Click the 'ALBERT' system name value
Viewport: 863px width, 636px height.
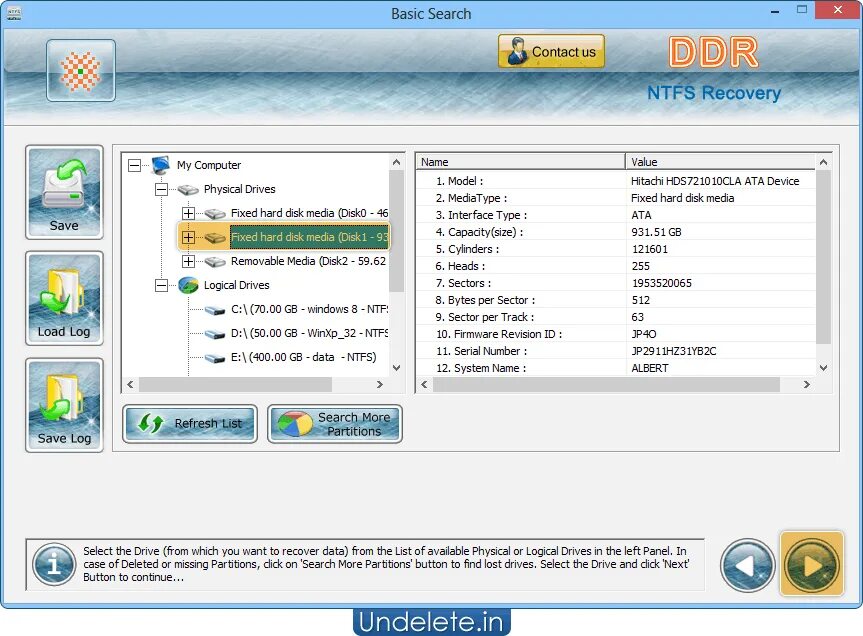(649, 368)
